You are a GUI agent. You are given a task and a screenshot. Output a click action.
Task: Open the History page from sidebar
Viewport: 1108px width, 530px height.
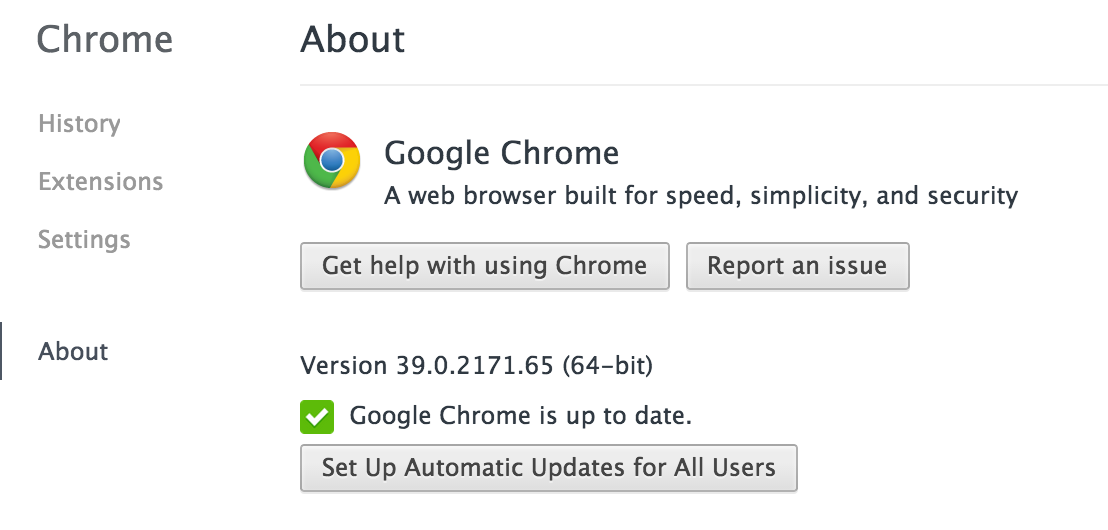point(79,124)
